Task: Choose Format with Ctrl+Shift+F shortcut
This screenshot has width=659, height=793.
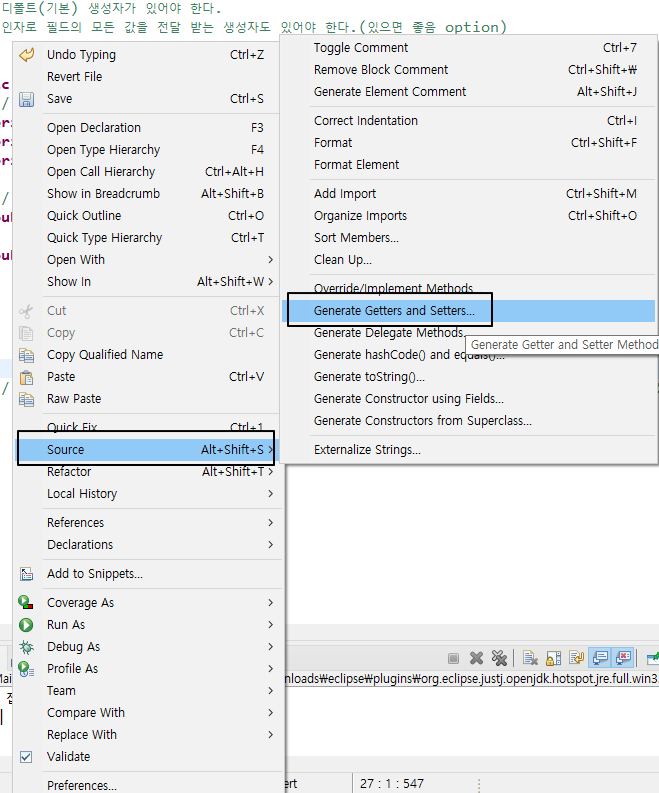Action: (x=468, y=143)
